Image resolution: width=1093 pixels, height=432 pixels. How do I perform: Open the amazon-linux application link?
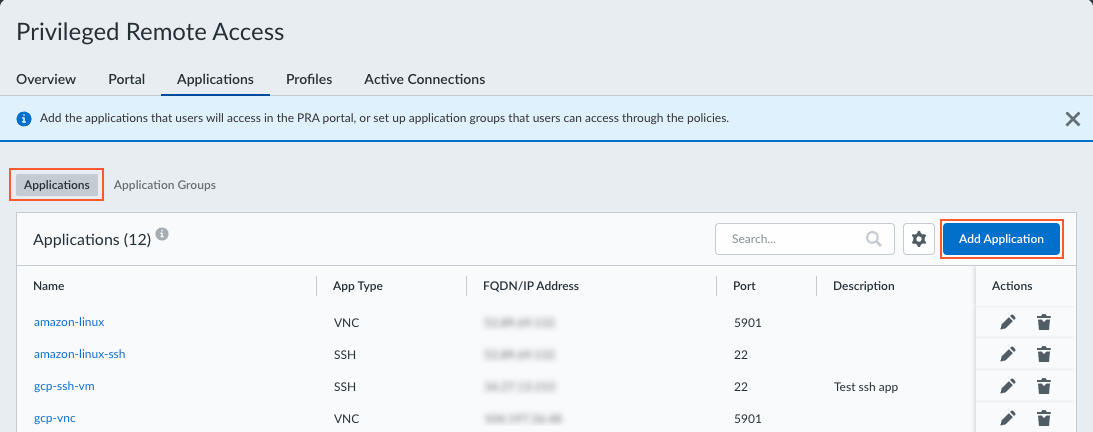tap(69, 322)
